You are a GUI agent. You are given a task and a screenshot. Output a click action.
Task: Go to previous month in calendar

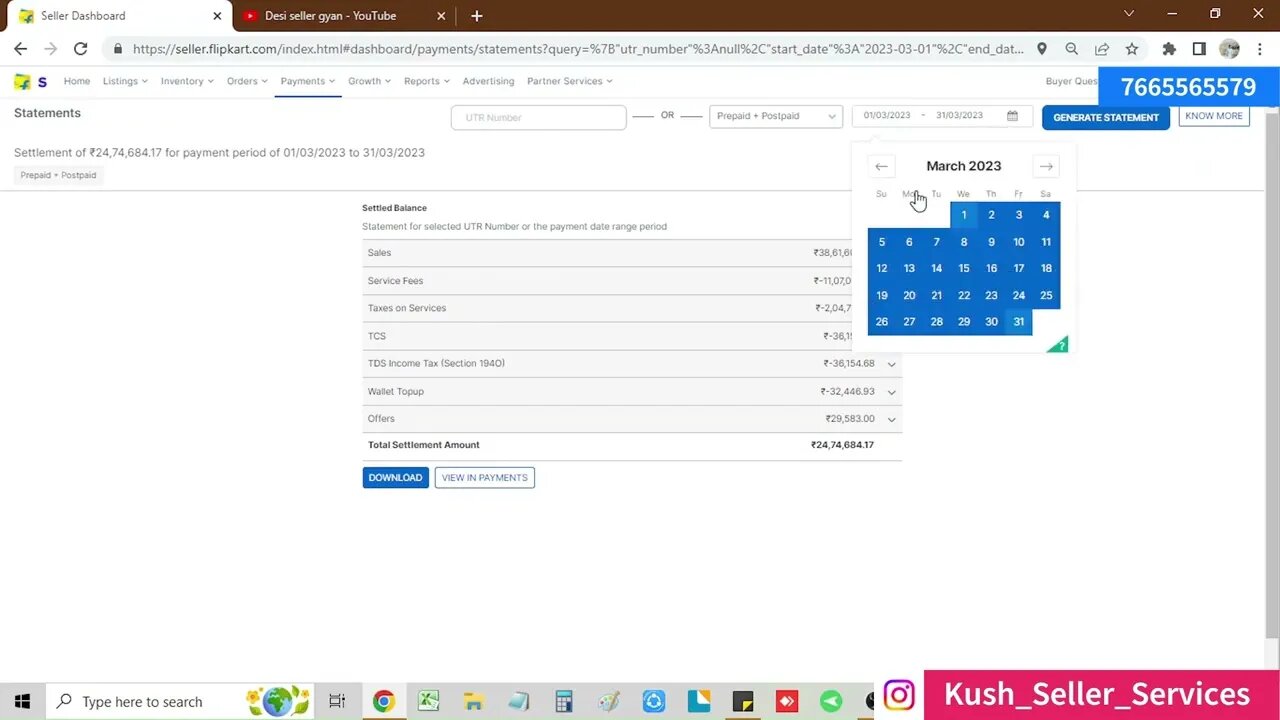click(x=881, y=166)
